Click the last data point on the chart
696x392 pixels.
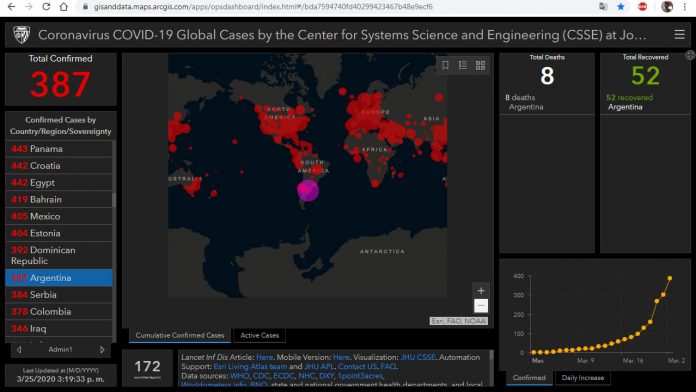click(x=670, y=278)
